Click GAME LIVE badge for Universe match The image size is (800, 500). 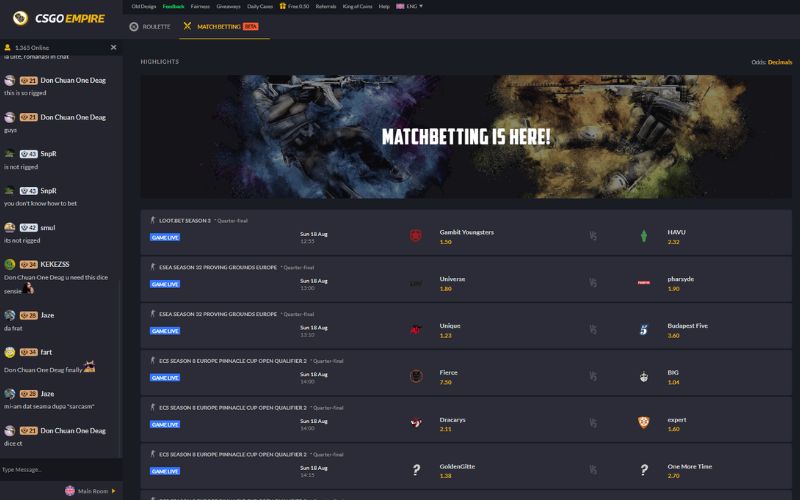[165, 284]
